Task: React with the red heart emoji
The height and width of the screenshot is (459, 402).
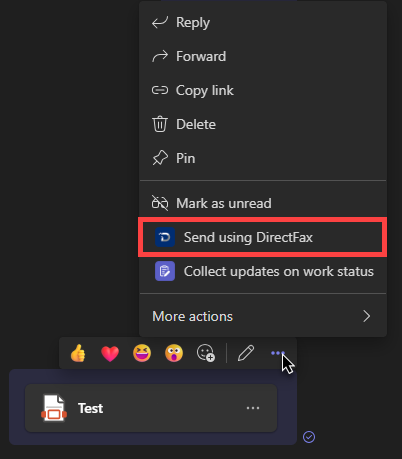Action: [110, 354]
